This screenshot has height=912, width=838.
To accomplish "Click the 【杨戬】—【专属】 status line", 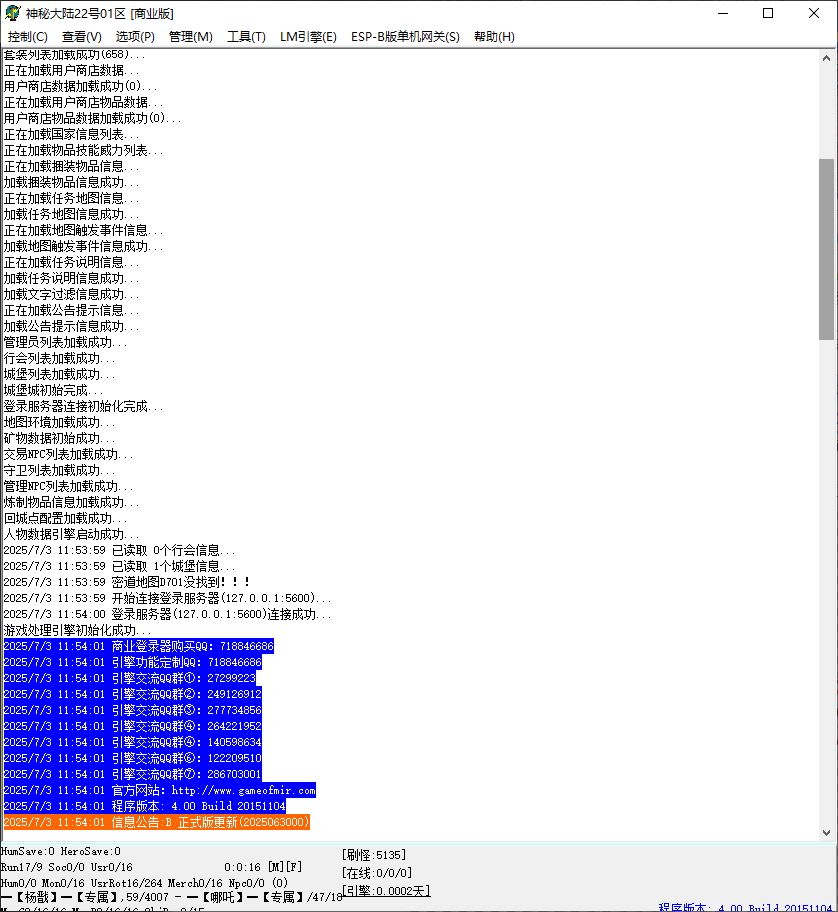I will [x=170, y=897].
